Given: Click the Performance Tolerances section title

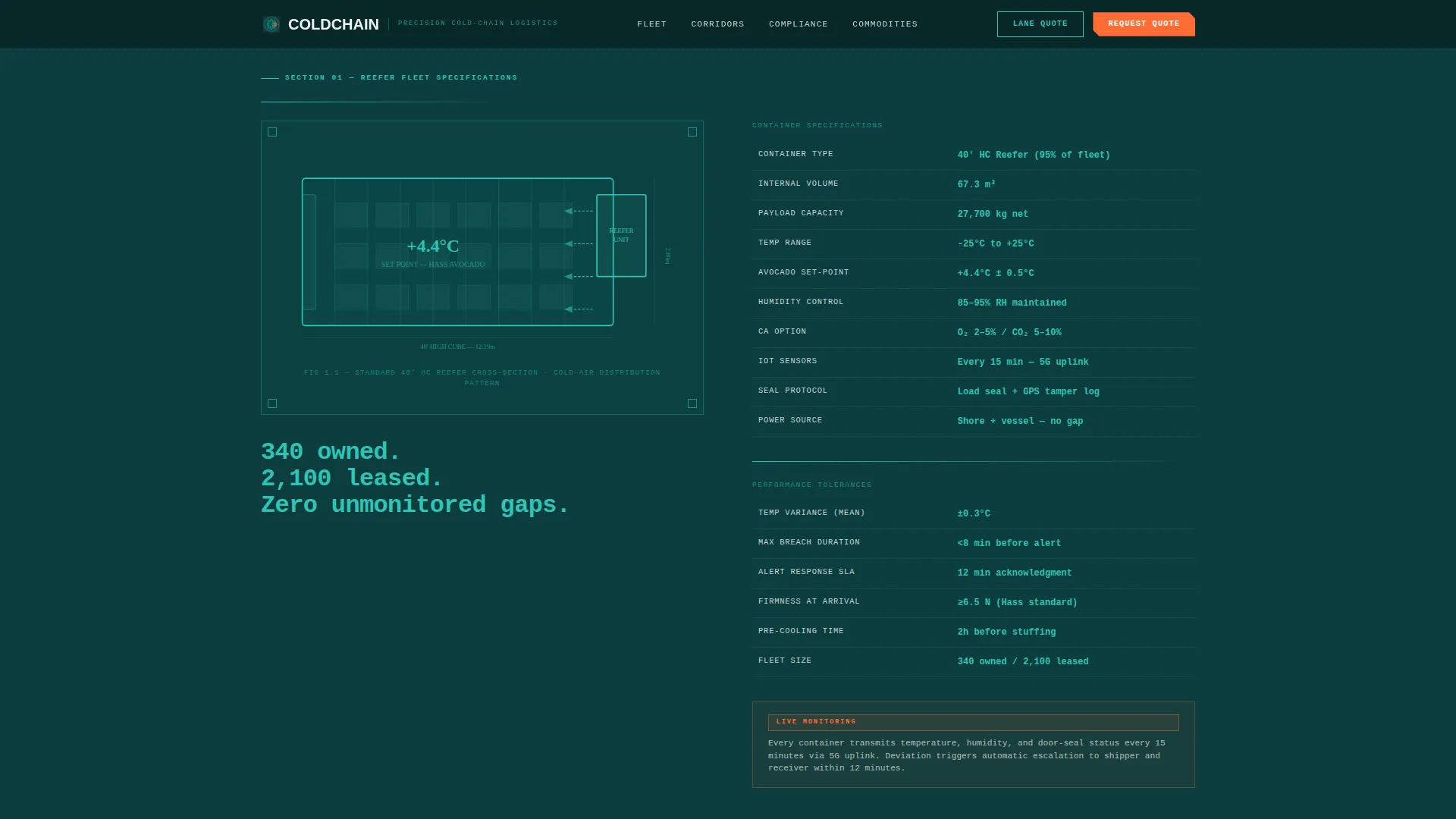Looking at the screenshot, I should (x=811, y=485).
